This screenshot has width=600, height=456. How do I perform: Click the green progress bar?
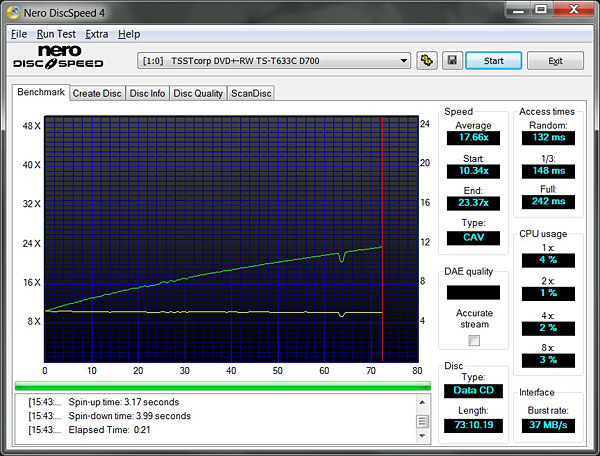coord(222,385)
